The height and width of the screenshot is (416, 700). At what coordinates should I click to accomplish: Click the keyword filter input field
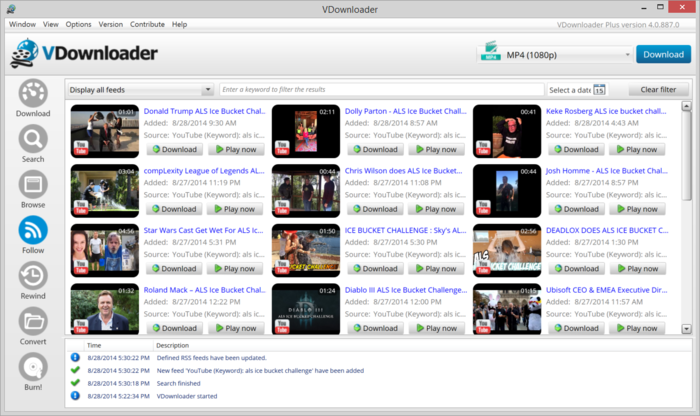(x=382, y=90)
